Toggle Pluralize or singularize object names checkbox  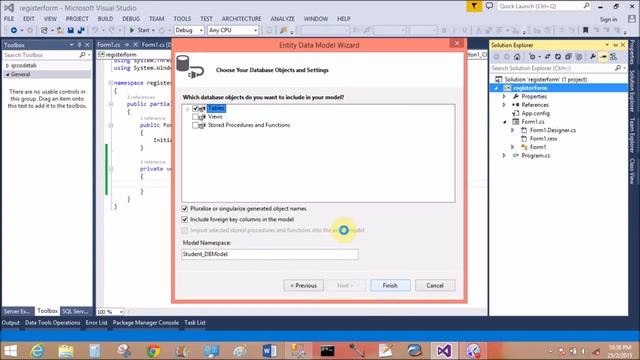coord(184,209)
